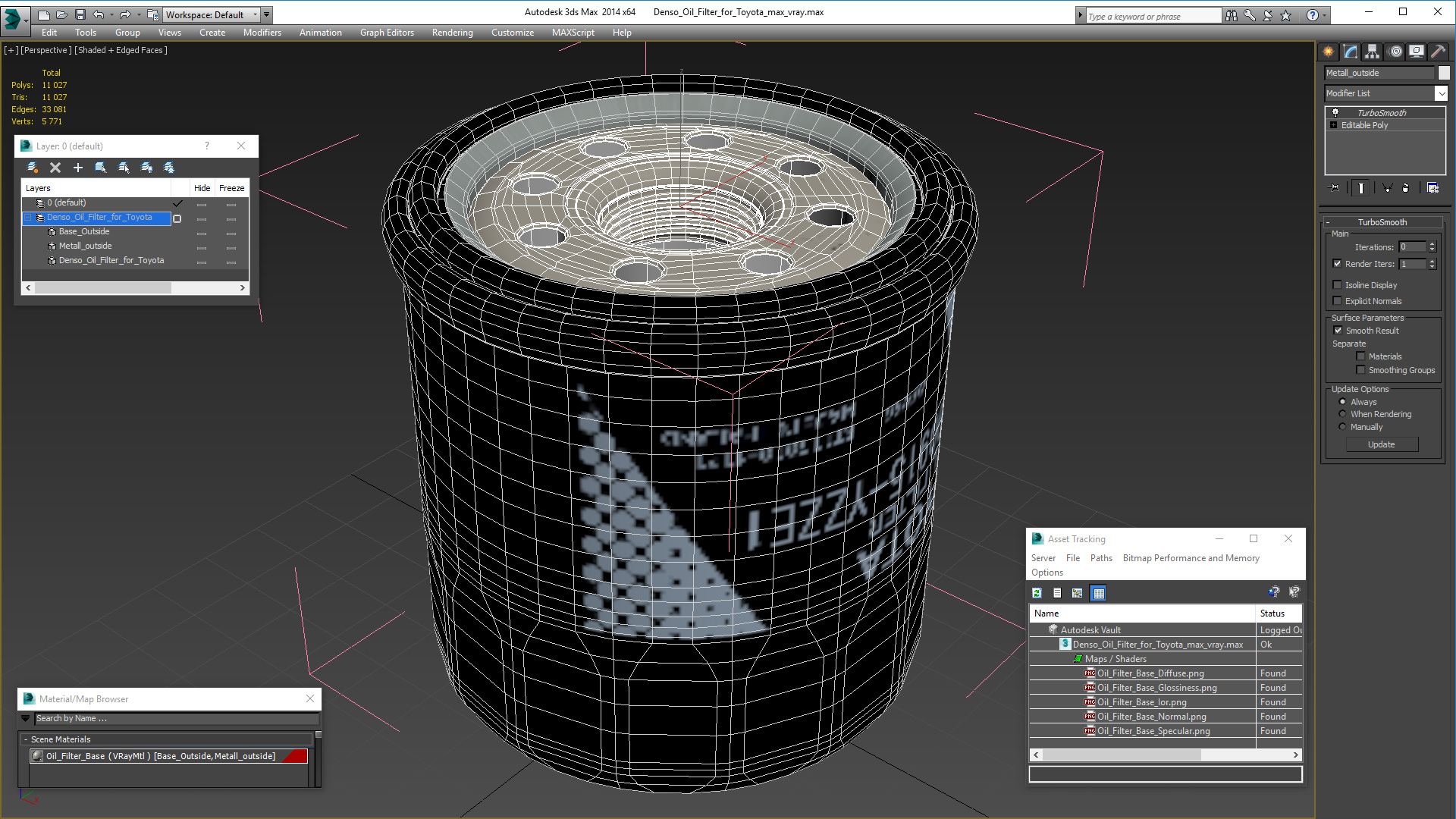Click Remove Modifier trash icon

[x=1405, y=187]
